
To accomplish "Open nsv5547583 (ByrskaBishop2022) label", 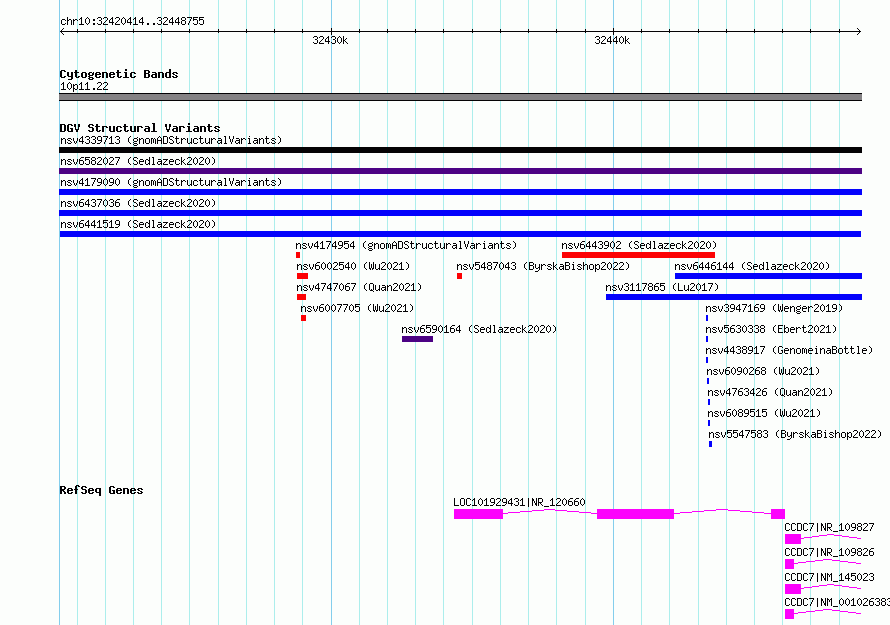I will point(795,434).
